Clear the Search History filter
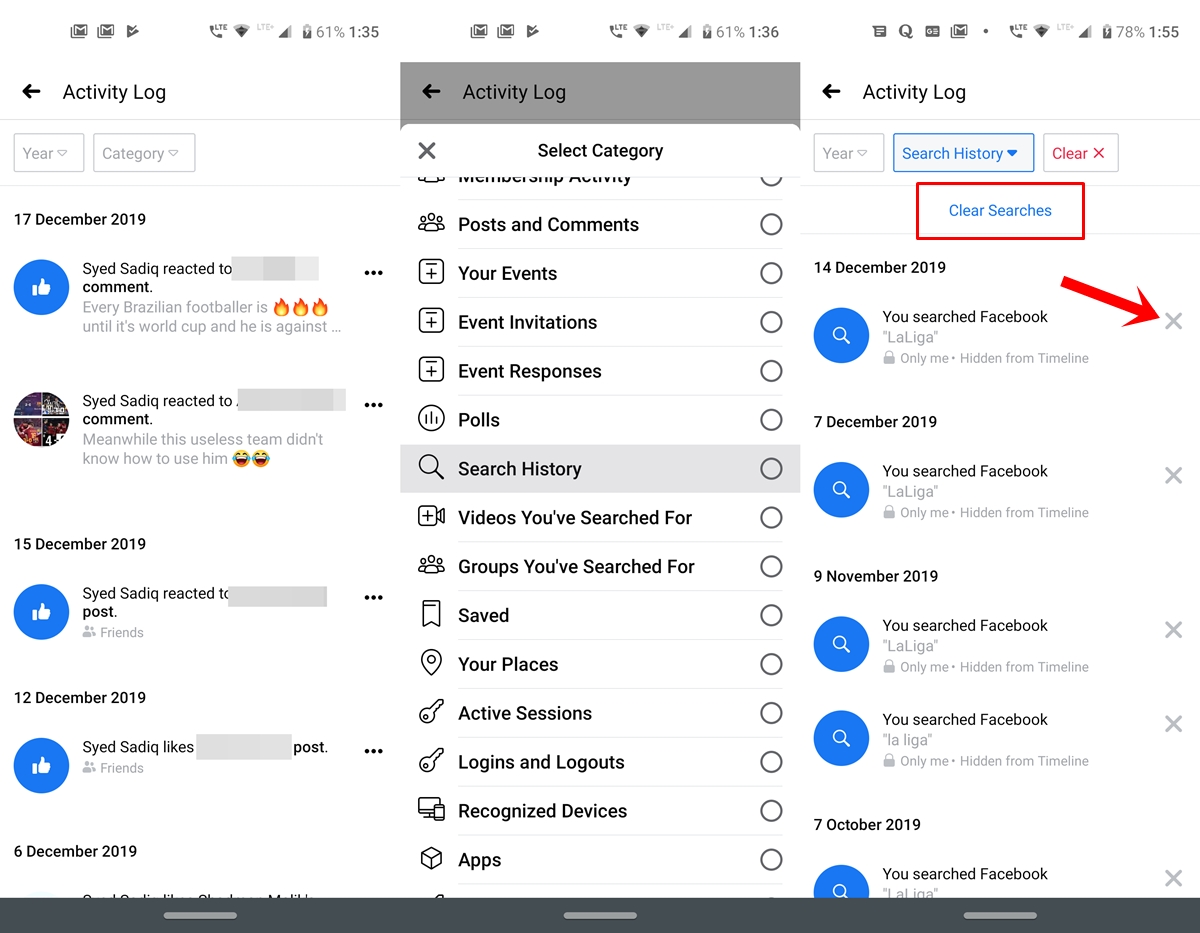This screenshot has width=1200, height=933. point(1080,153)
